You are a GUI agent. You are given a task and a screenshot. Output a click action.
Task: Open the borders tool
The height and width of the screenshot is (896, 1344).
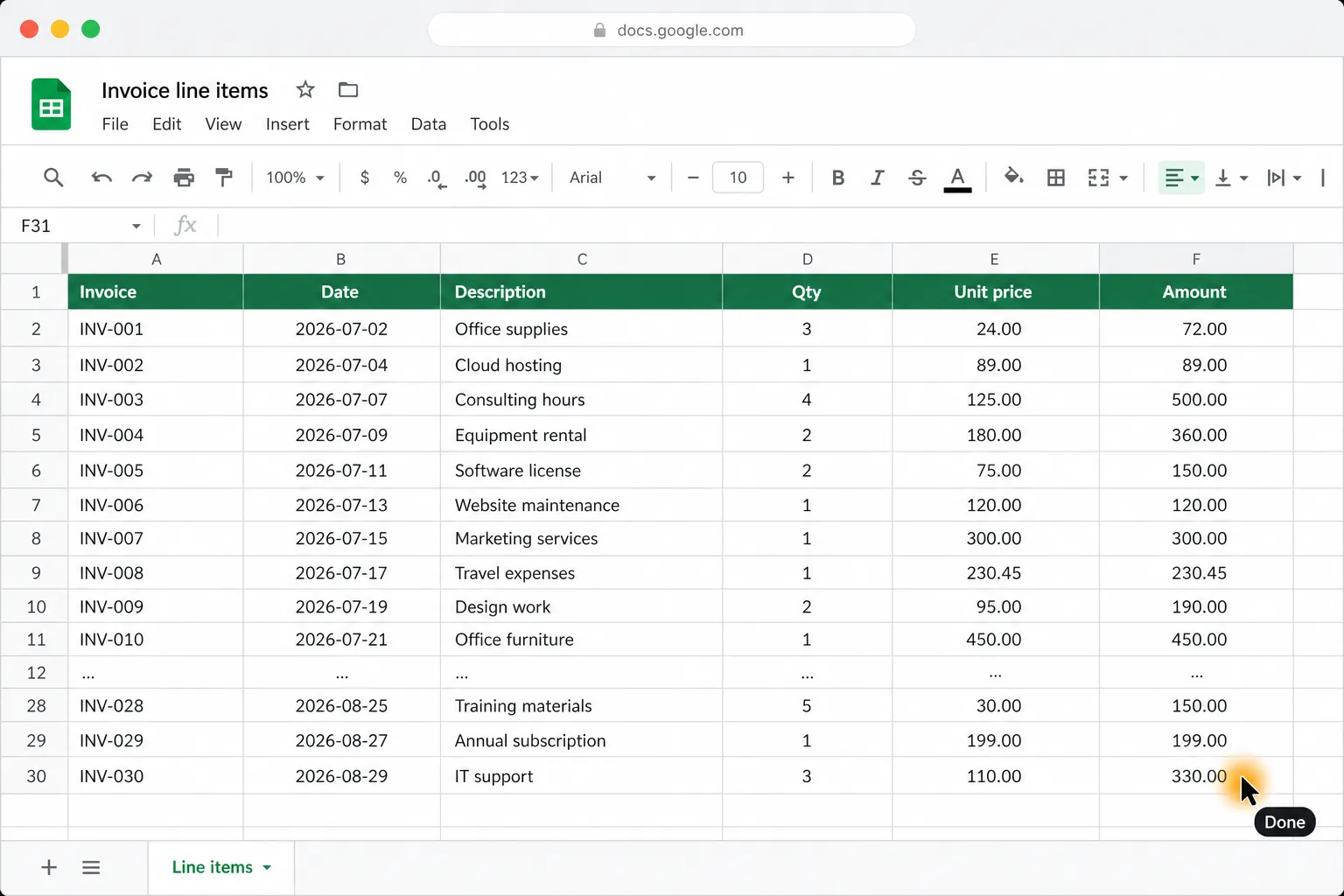click(1056, 178)
